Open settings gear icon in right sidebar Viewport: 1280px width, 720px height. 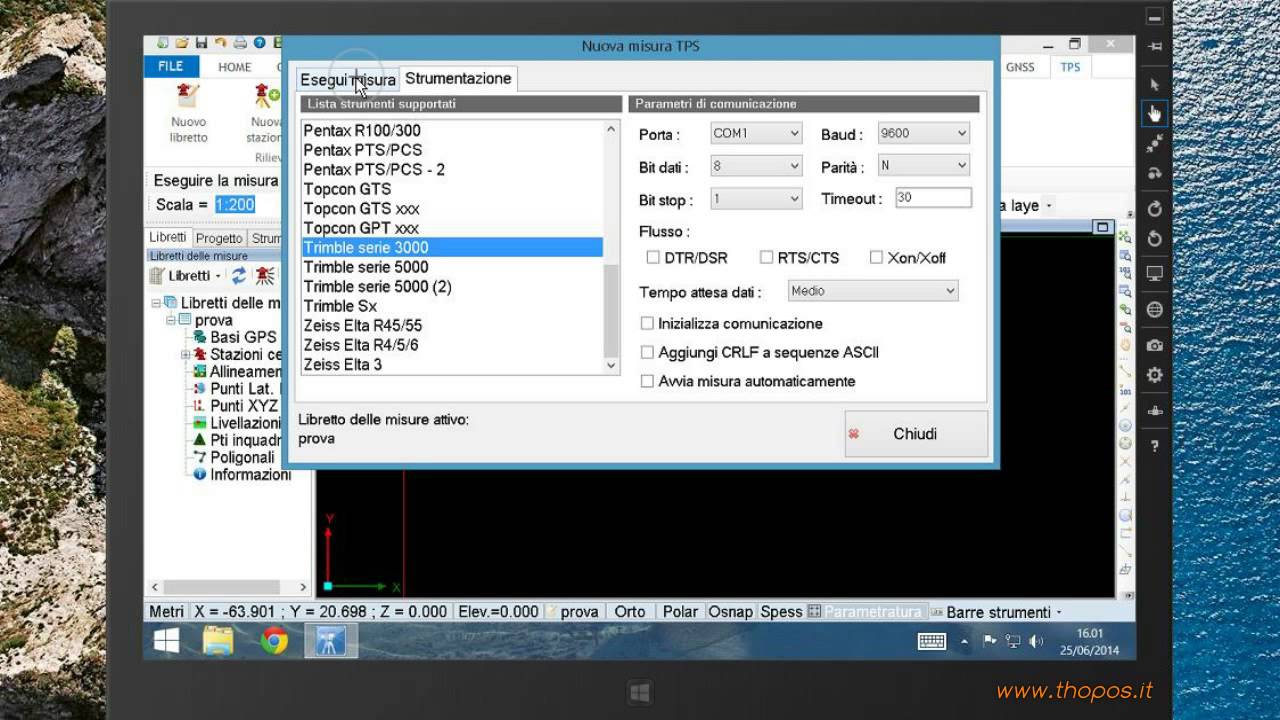(1155, 375)
